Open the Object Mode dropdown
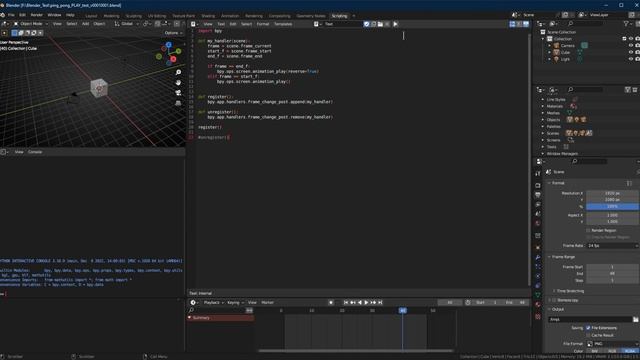The width and height of the screenshot is (640, 360). point(31,24)
